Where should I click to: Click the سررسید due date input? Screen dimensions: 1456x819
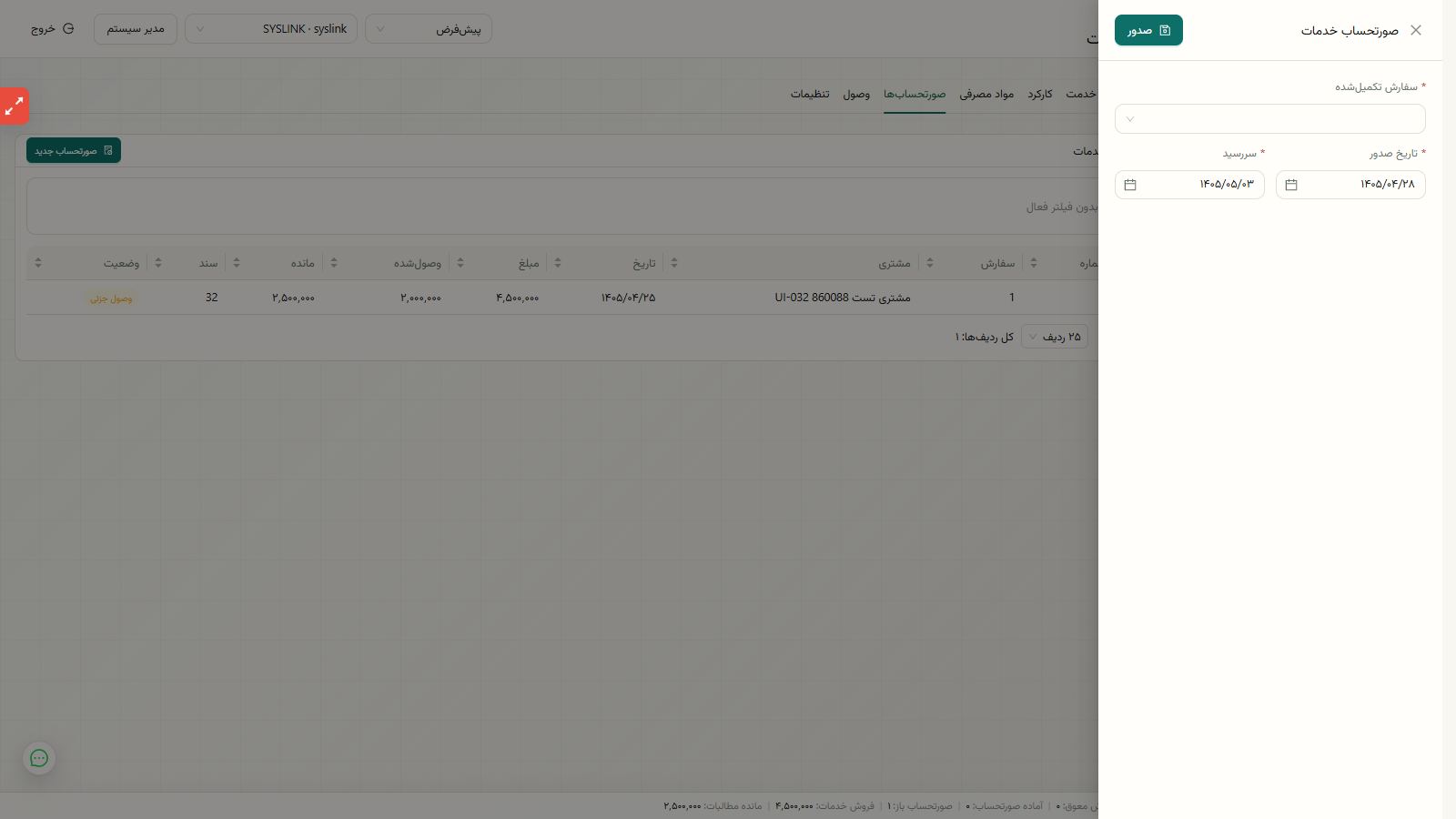pyautogui.click(x=1189, y=185)
